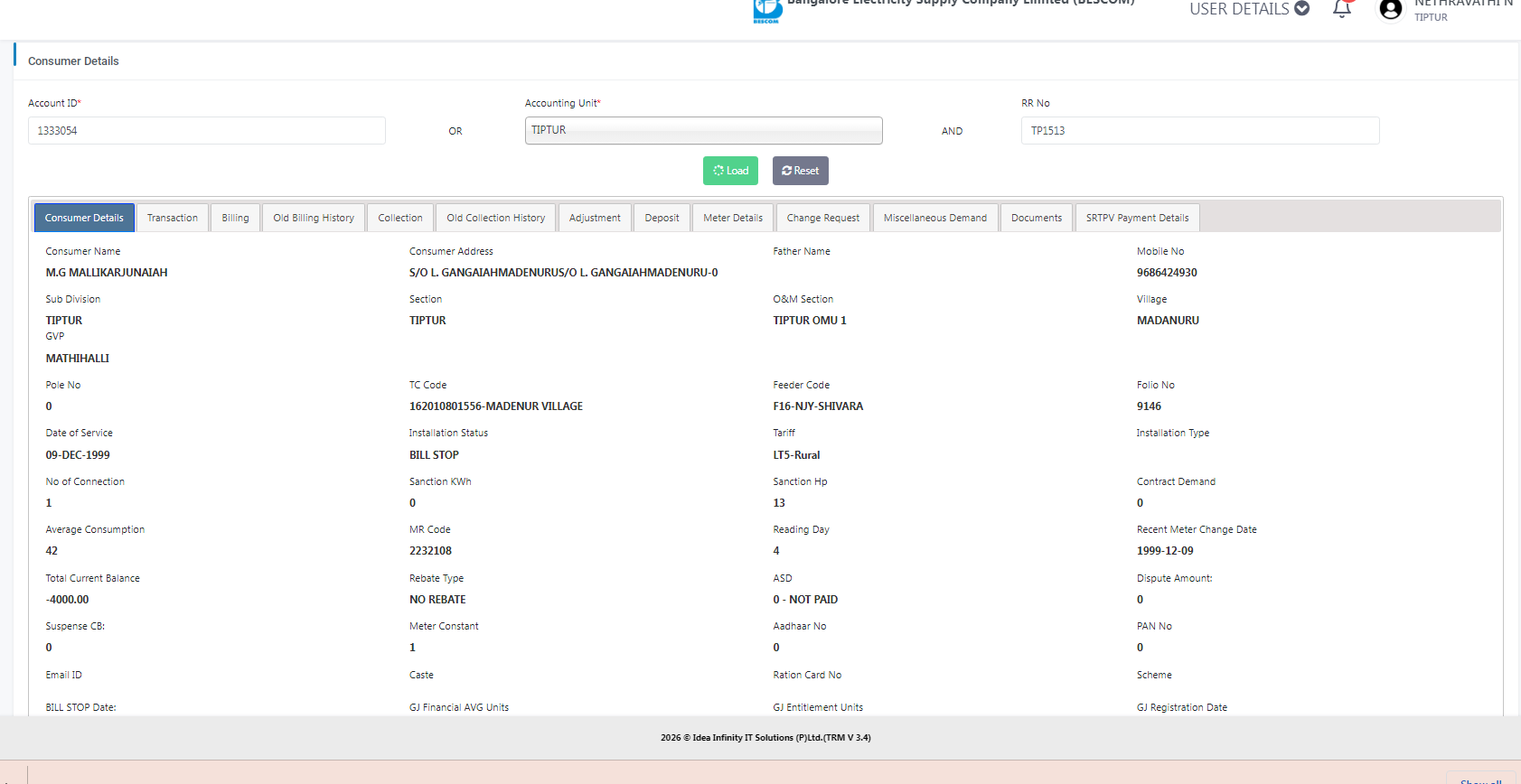The height and width of the screenshot is (784, 1521).
Task: Click the Consumer Details section heading
Action: [x=73, y=61]
